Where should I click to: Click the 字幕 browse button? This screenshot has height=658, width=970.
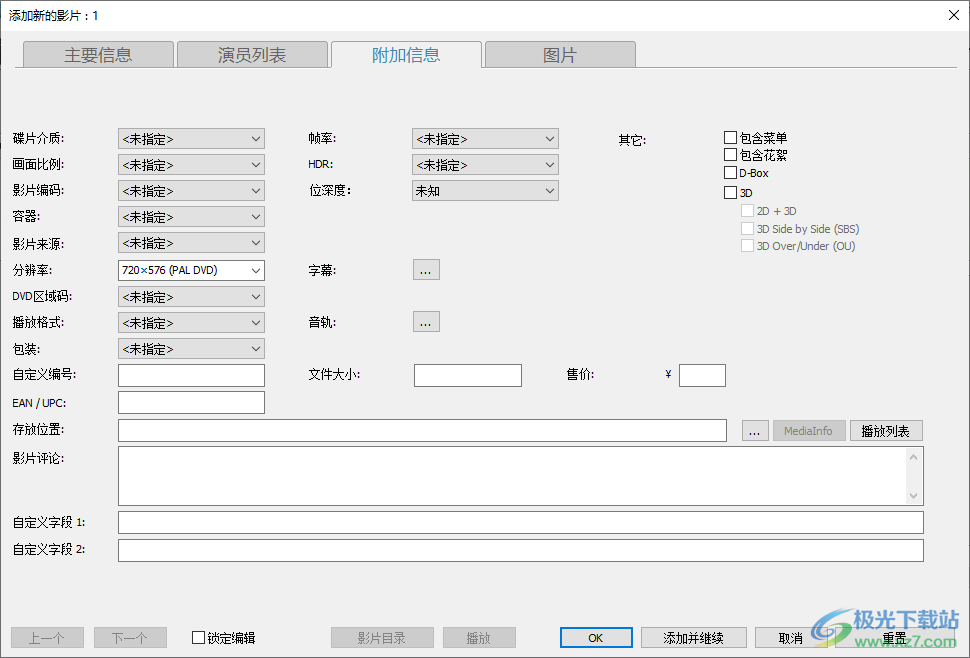tap(426, 269)
